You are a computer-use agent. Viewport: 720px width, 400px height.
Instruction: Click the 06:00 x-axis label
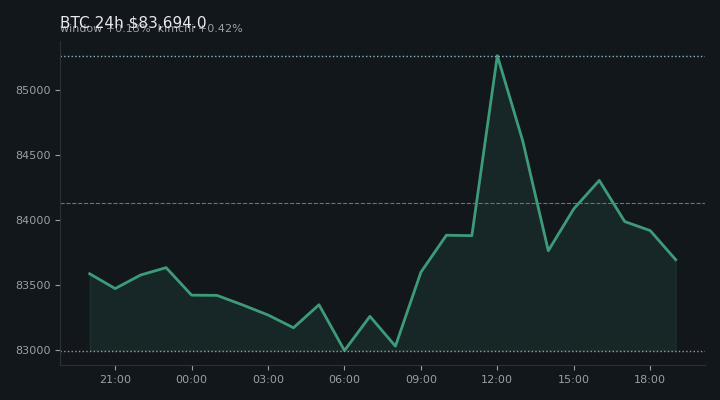[344, 379]
